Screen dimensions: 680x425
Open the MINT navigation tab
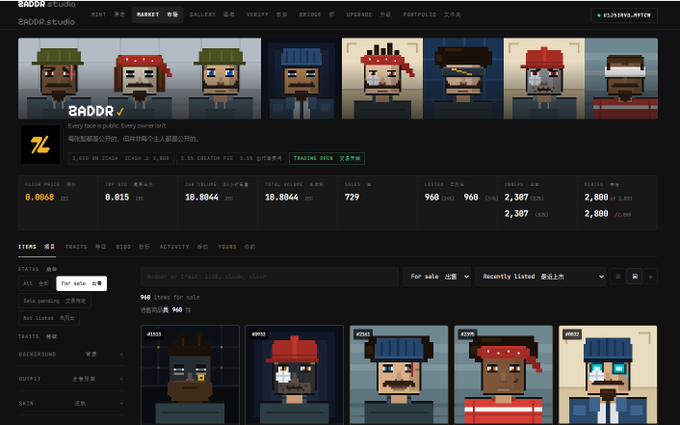pyautogui.click(x=108, y=14)
